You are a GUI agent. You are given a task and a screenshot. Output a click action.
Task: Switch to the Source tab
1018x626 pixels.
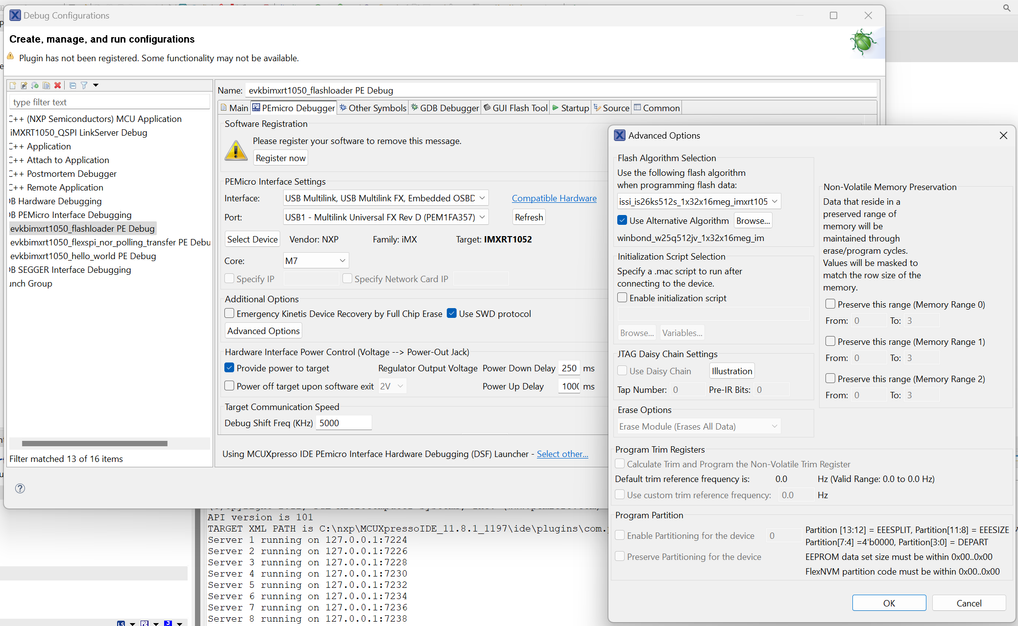(611, 108)
